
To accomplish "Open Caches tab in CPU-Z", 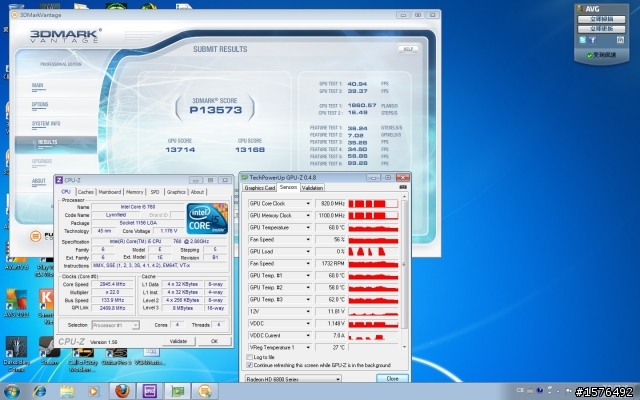I will [86, 192].
